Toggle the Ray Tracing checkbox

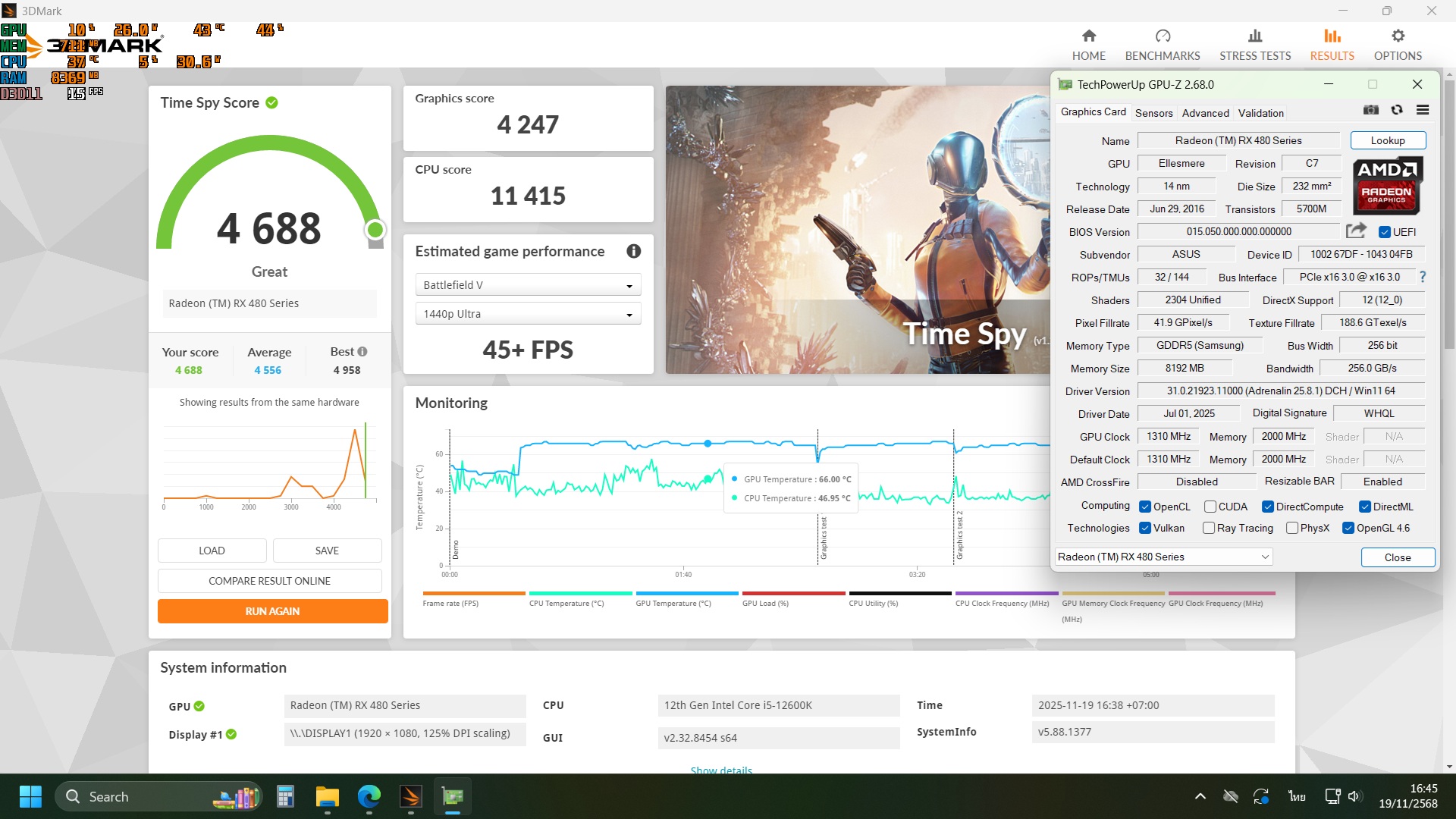[x=1209, y=528]
